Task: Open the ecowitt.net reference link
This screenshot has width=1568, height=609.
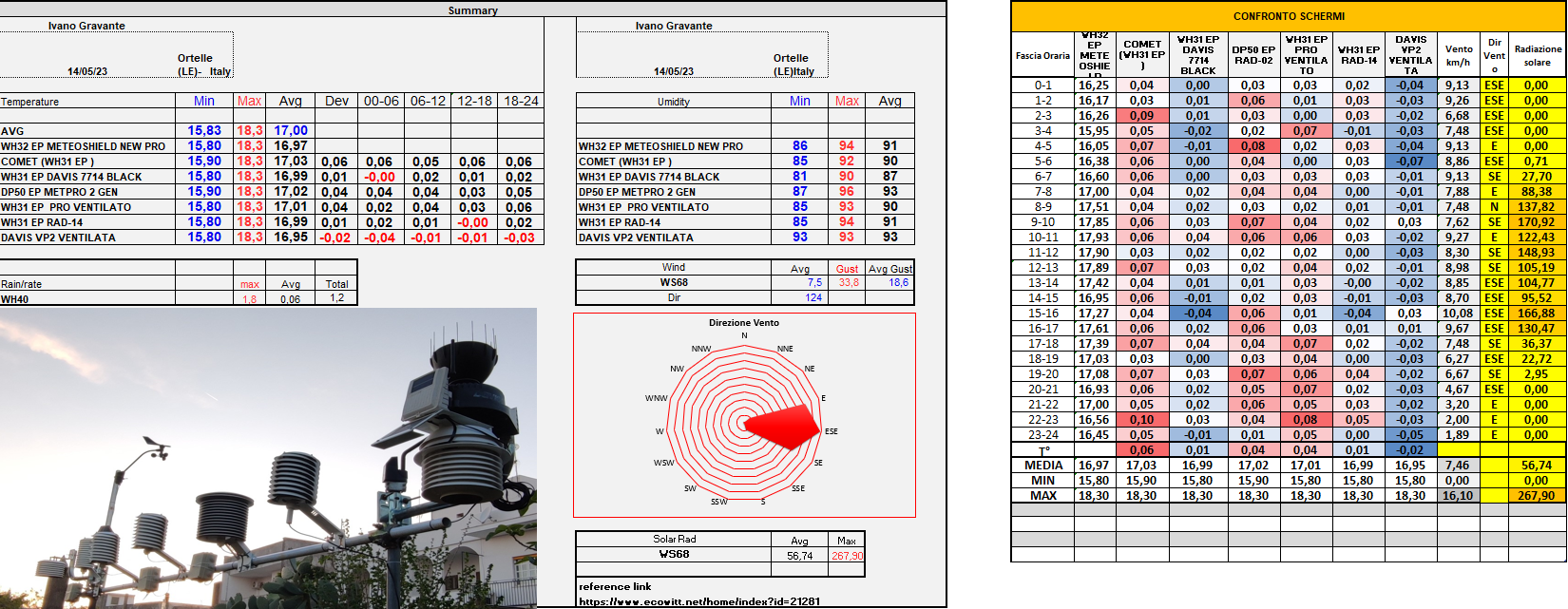Action: tap(698, 600)
